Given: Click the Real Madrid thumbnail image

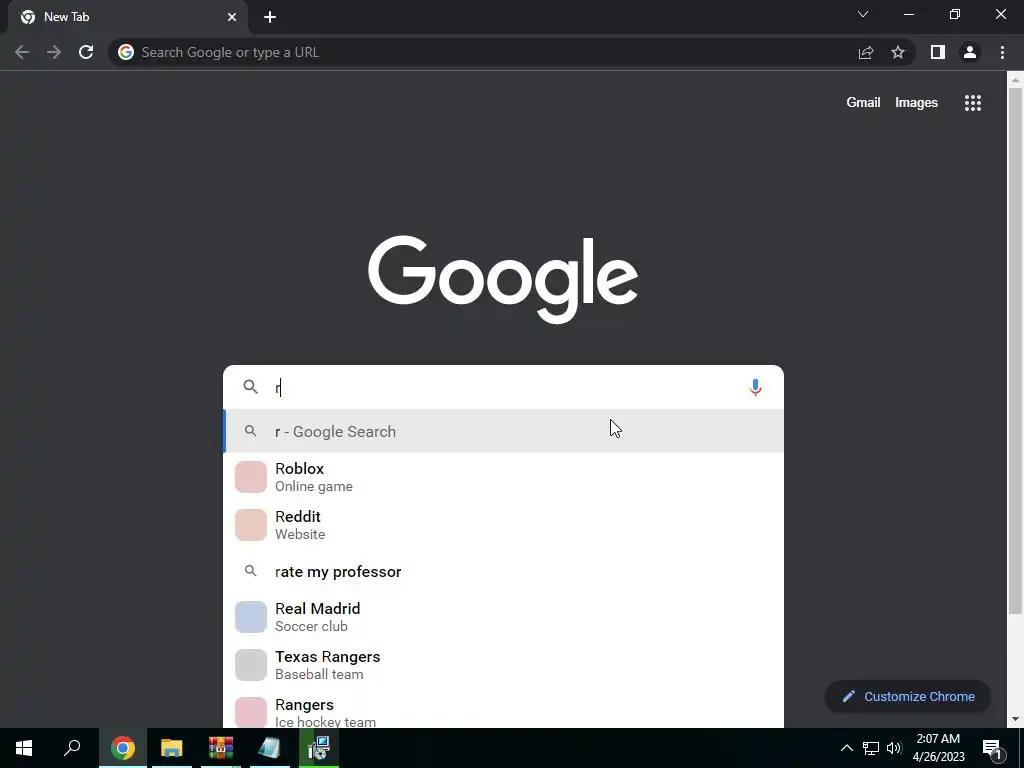Looking at the screenshot, I should (x=251, y=617).
